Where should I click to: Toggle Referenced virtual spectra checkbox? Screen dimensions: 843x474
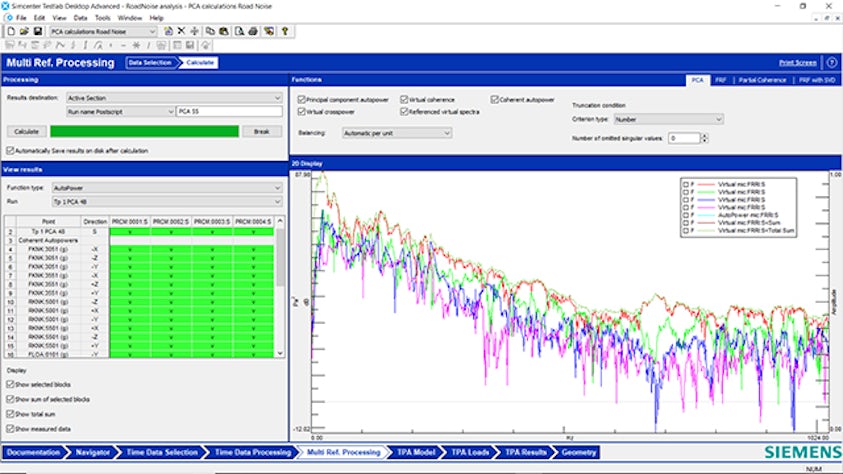[x=404, y=112]
